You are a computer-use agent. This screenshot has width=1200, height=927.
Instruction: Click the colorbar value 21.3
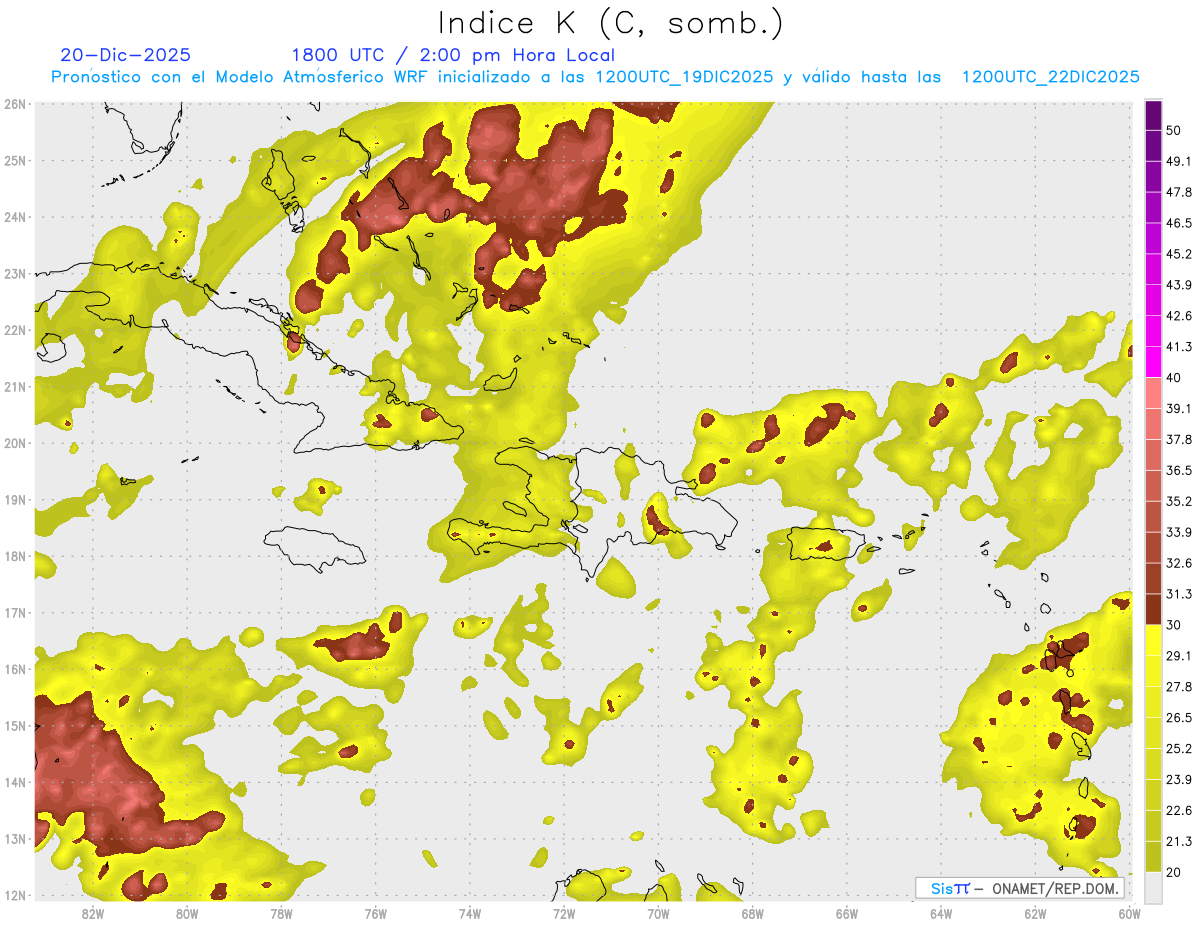[x=1178, y=842]
